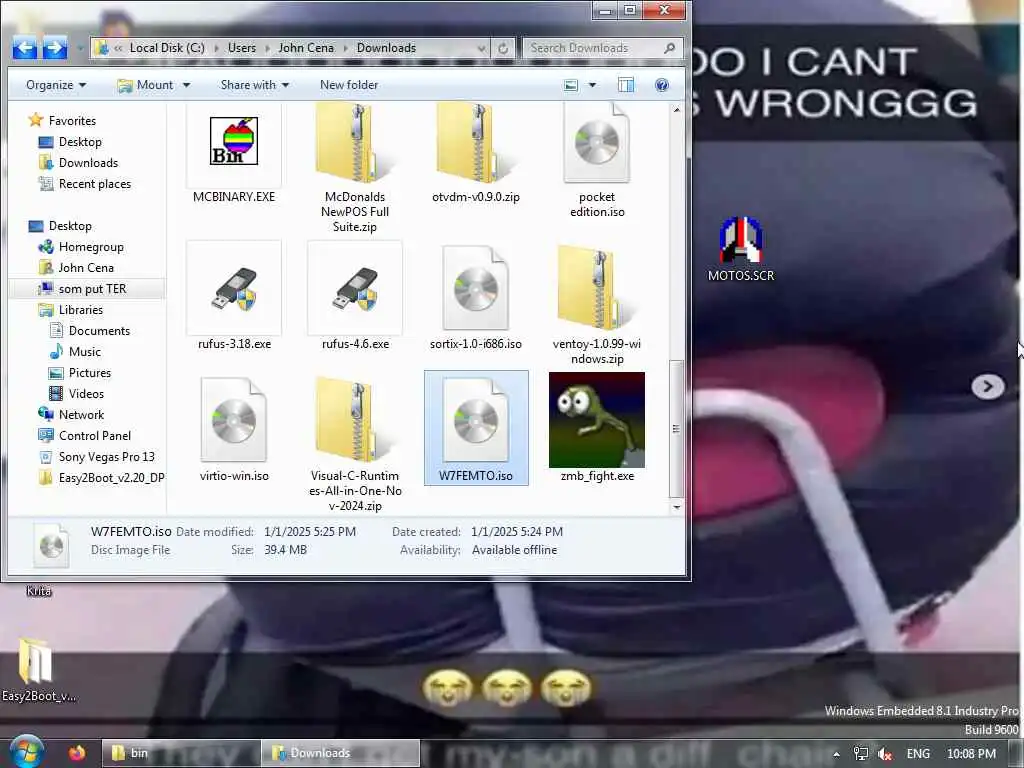Open the Mount dropdown arrow

coord(186,85)
